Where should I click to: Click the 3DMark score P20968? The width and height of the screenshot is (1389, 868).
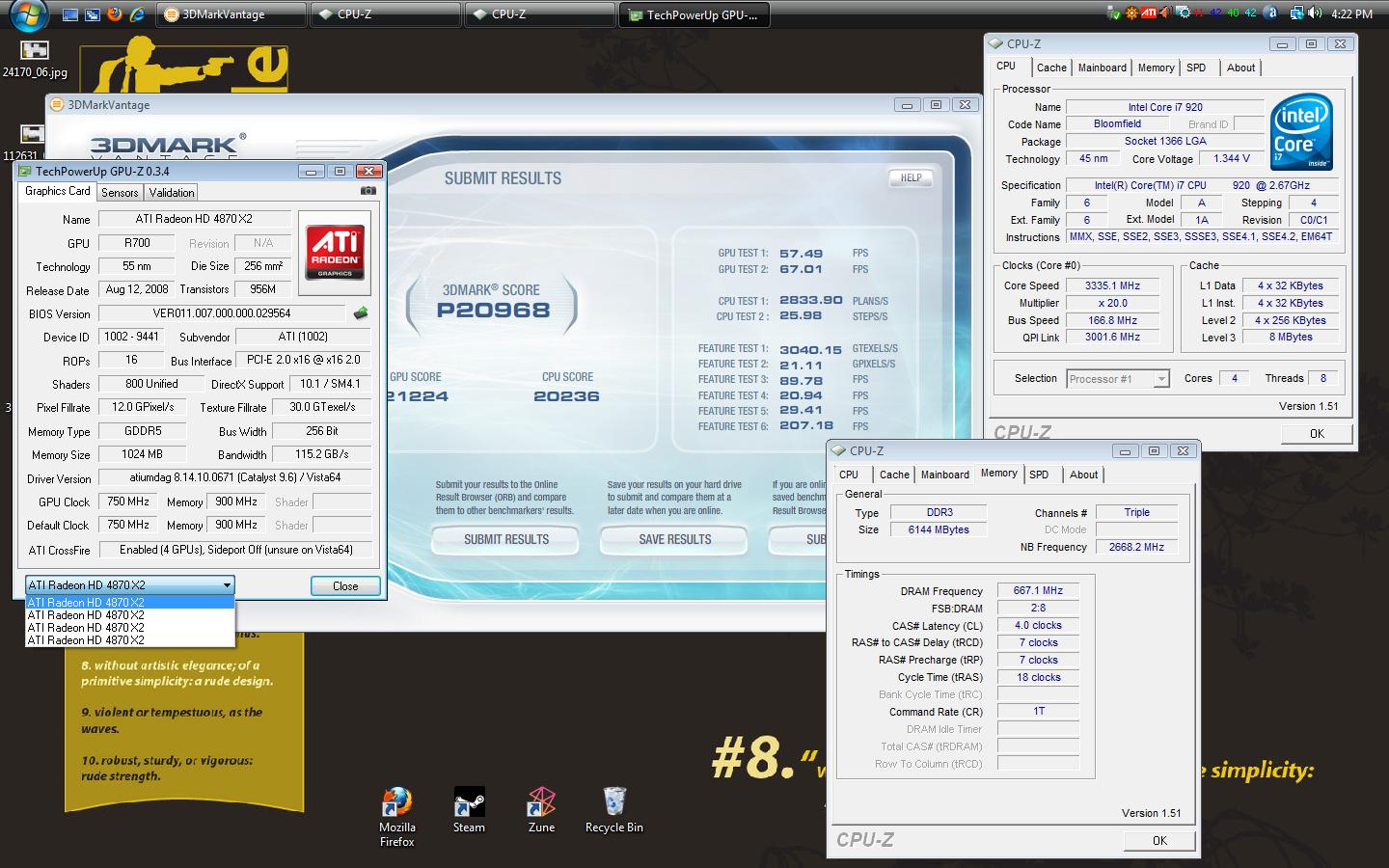click(x=493, y=311)
